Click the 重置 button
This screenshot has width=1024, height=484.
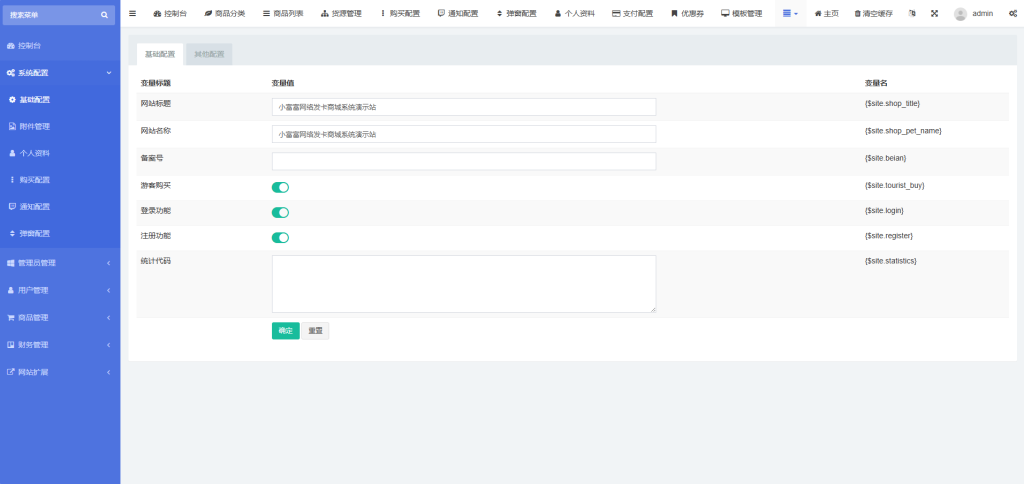tap(315, 331)
